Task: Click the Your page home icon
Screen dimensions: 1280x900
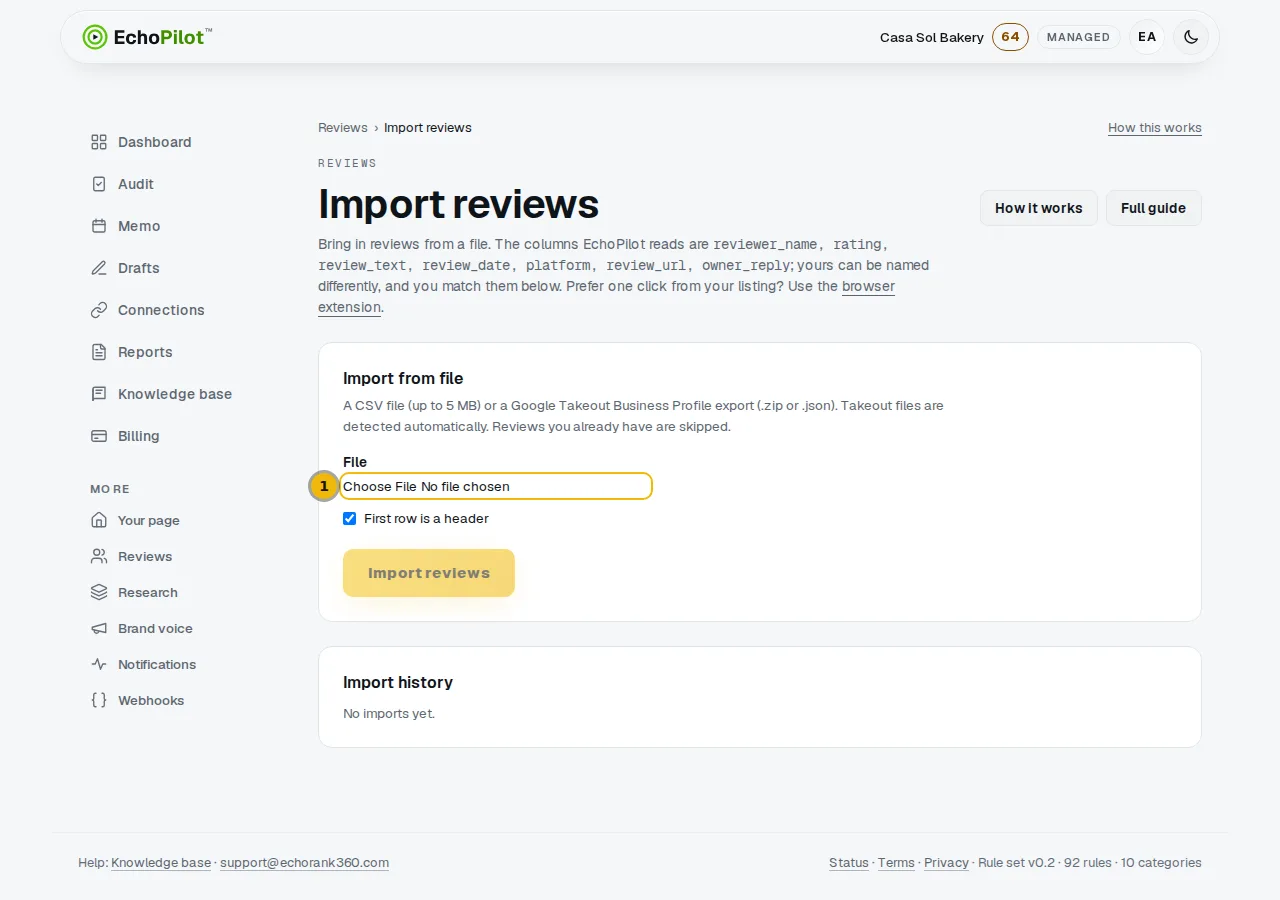Action: click(x=99, y=520)
